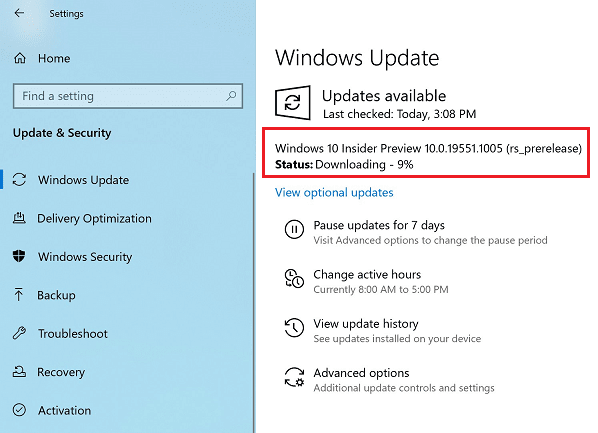Image resolution: width=598 pixels, height=433 pixels.
Task: Click the update history clock icon
Action: [x=294, y=327]
